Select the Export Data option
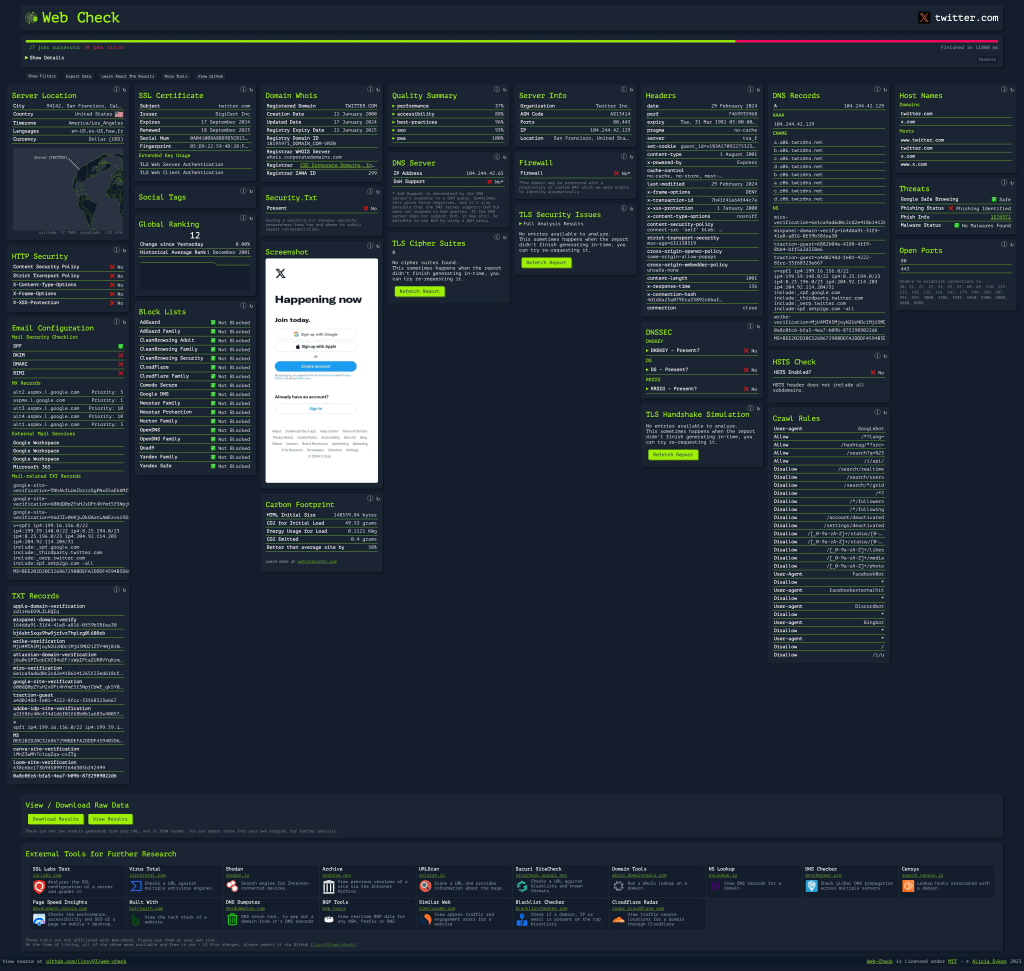This screenshot has width=1024, height=971. tap(79, 76)
